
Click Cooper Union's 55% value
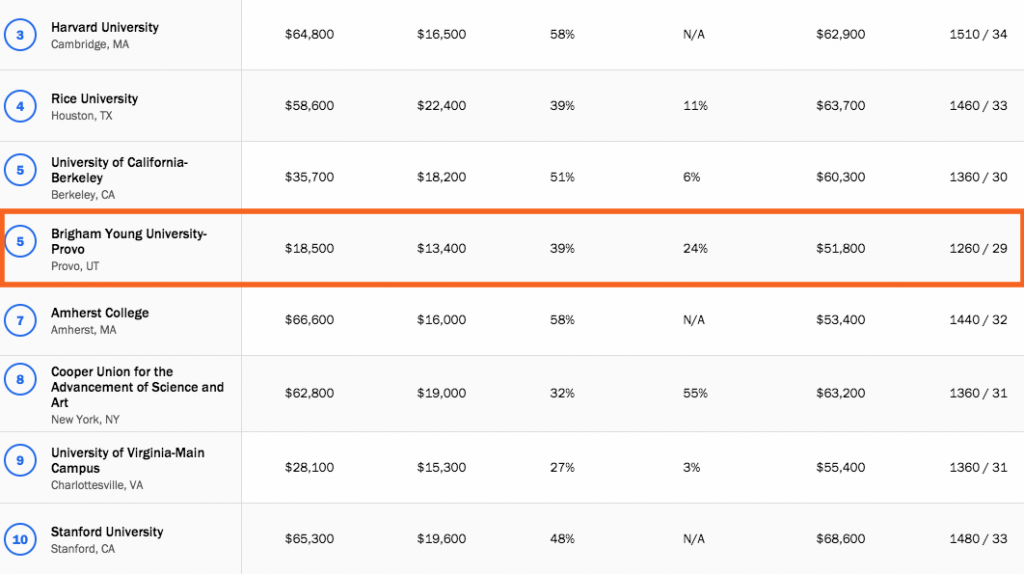(x=696, y=393)
